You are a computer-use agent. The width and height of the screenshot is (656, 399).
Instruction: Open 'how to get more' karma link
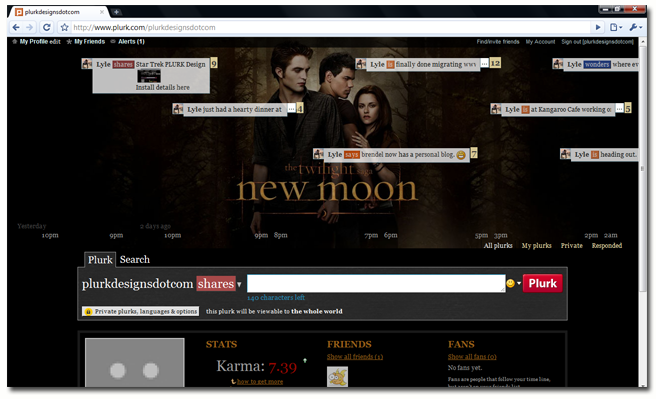click(x=260, y=382)
